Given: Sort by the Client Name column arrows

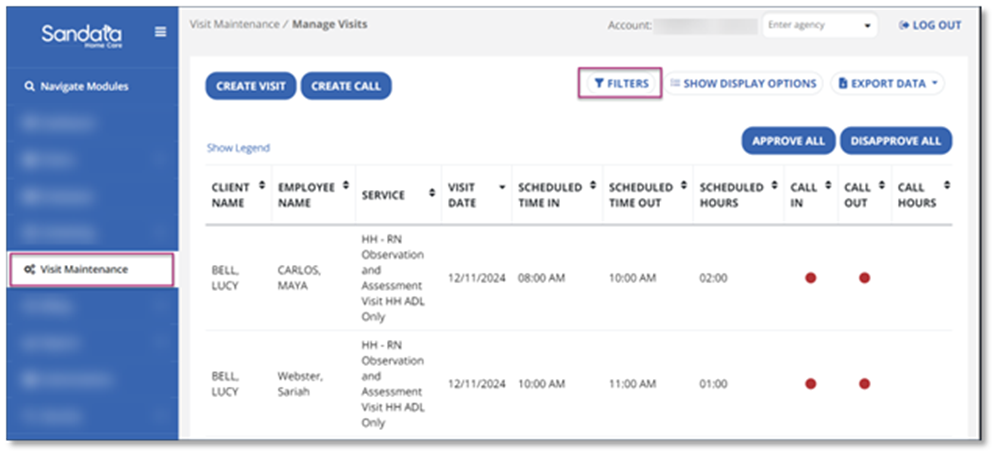Looking at the screenshot, I should (262, 187).
